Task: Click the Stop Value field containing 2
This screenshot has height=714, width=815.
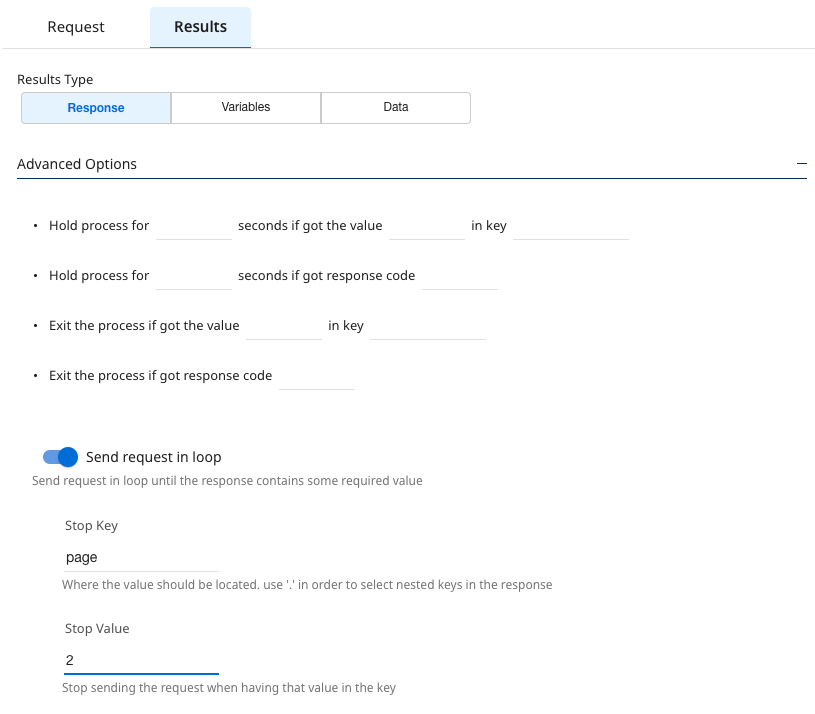Action: click(141, 660)
